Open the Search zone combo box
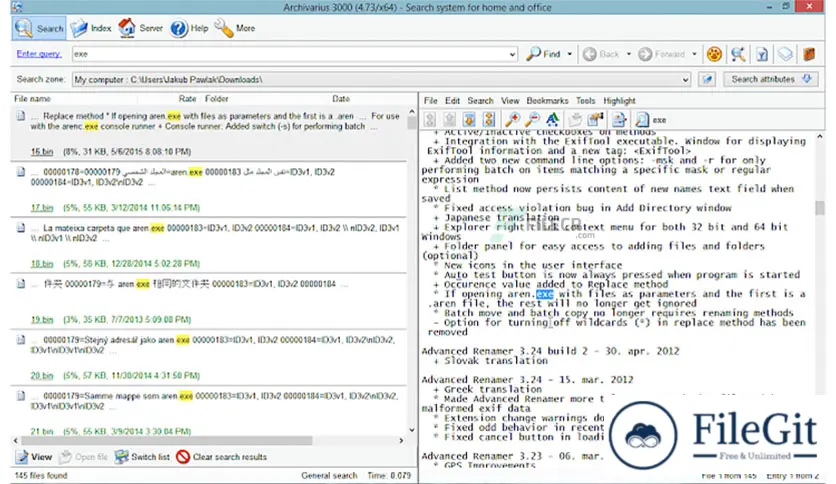 pyautogui.click(x=381, y=79)
